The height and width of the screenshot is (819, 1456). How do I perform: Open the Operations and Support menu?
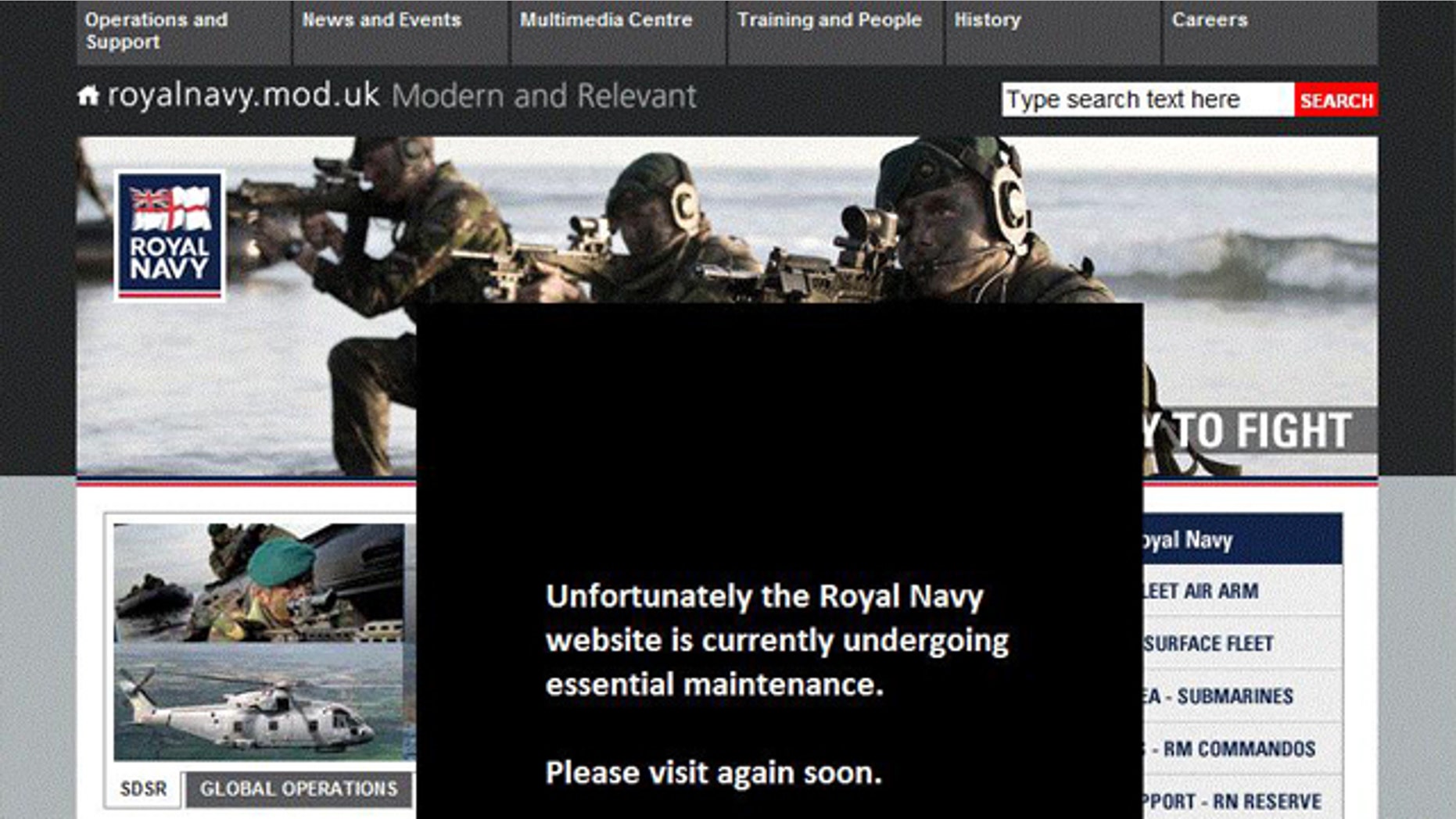coord(184,31)
